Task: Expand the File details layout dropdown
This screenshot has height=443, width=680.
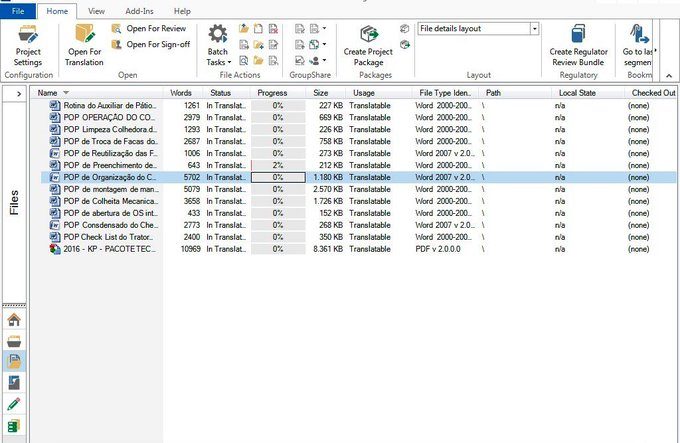Action: pos(534,29)
